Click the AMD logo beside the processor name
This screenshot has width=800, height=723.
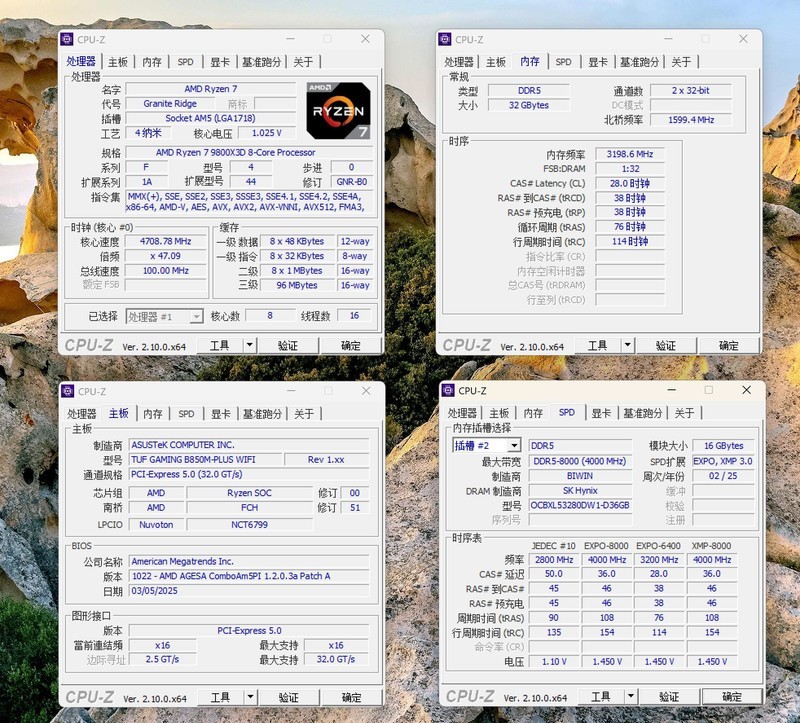click(320, 85)
